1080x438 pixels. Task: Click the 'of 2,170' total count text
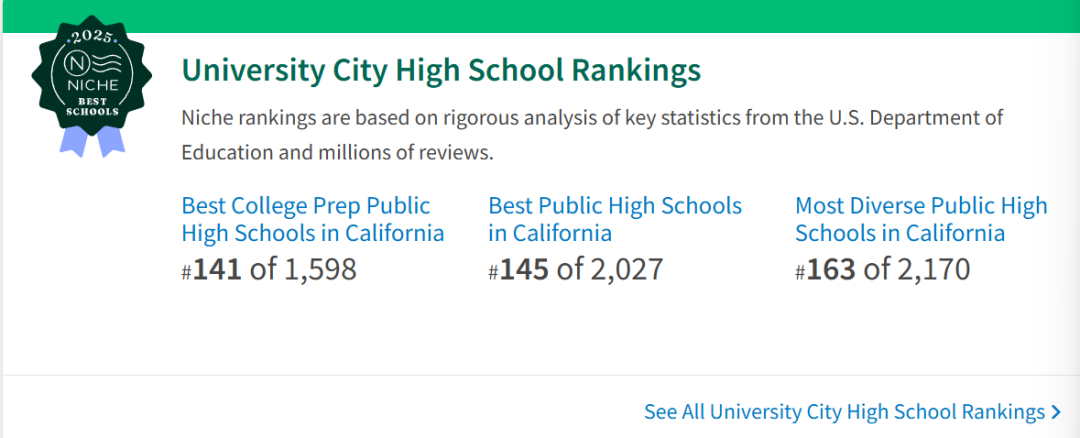point(917,269)
